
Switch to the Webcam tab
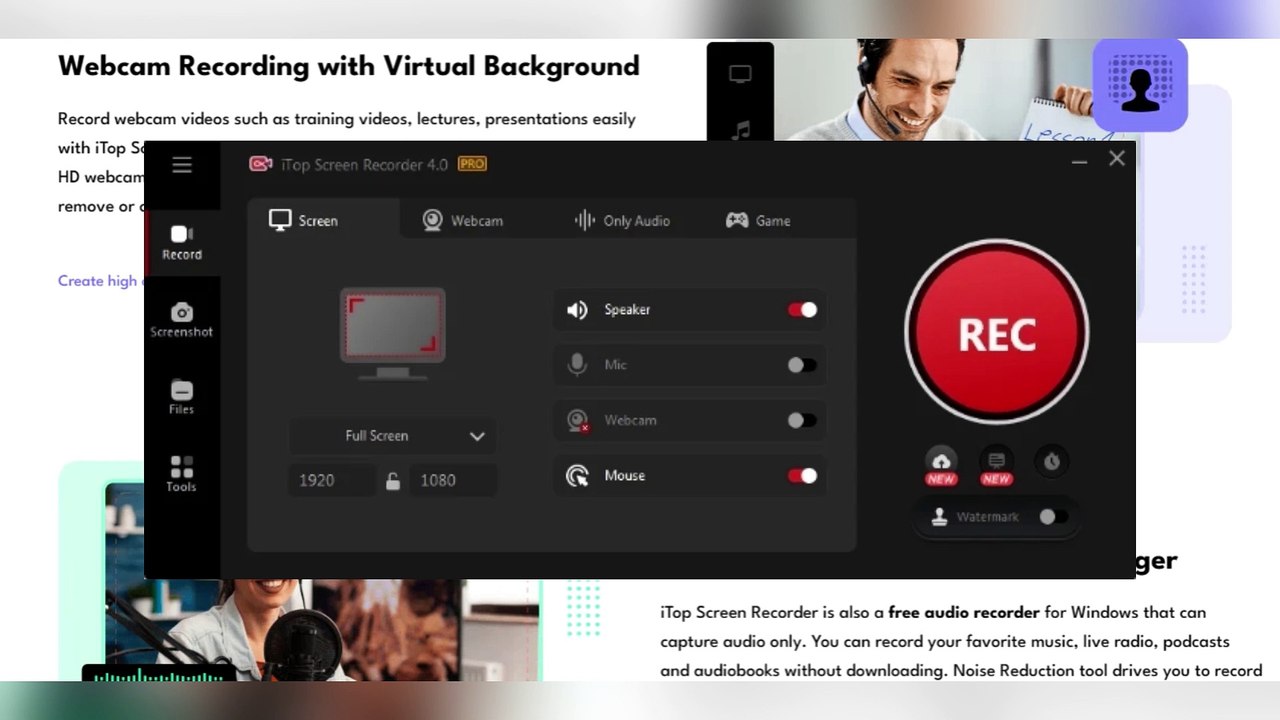point(462,220)
